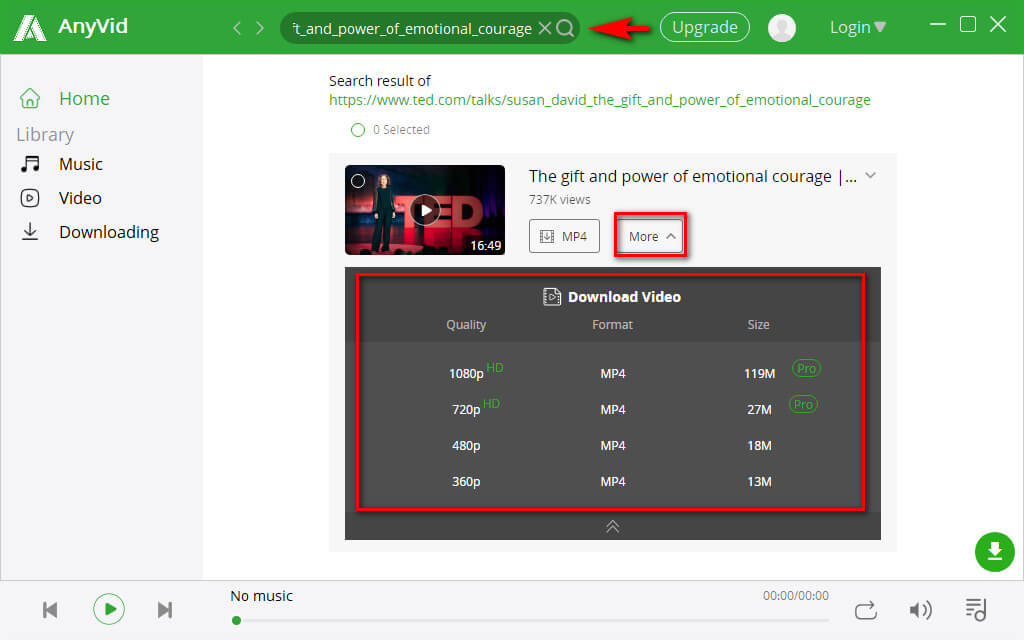Click the 13M size for 360p

[760, 481]
